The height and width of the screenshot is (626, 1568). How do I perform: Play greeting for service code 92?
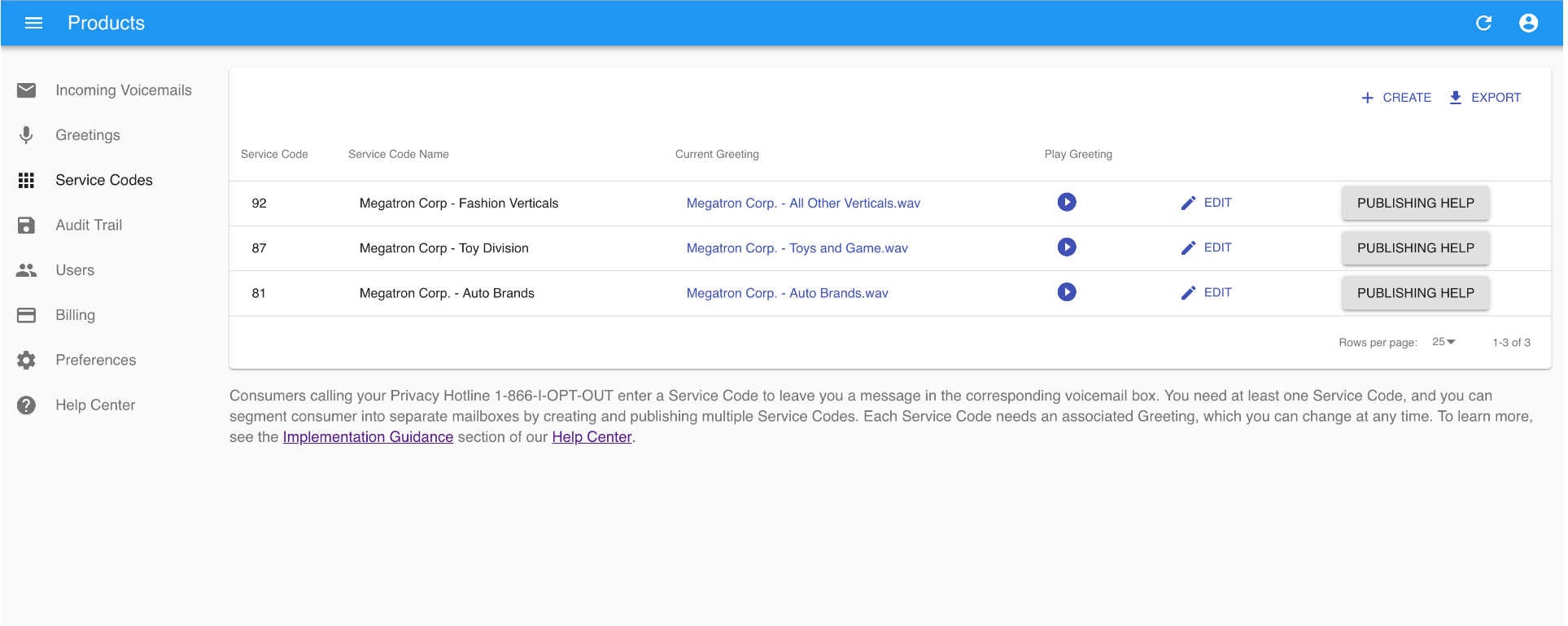point(1067,202)
